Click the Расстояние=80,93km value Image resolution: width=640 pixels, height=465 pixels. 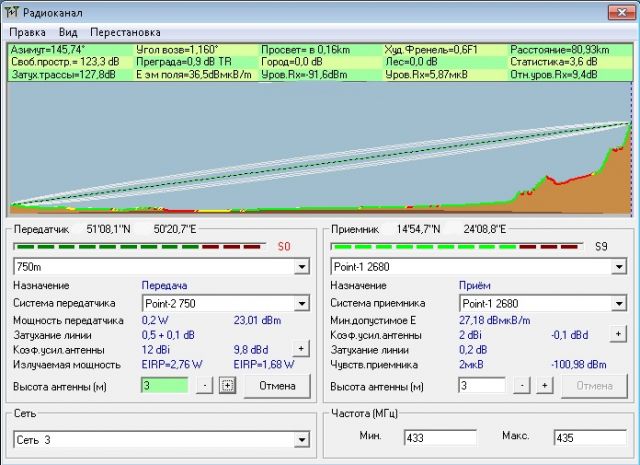(560, 50)
